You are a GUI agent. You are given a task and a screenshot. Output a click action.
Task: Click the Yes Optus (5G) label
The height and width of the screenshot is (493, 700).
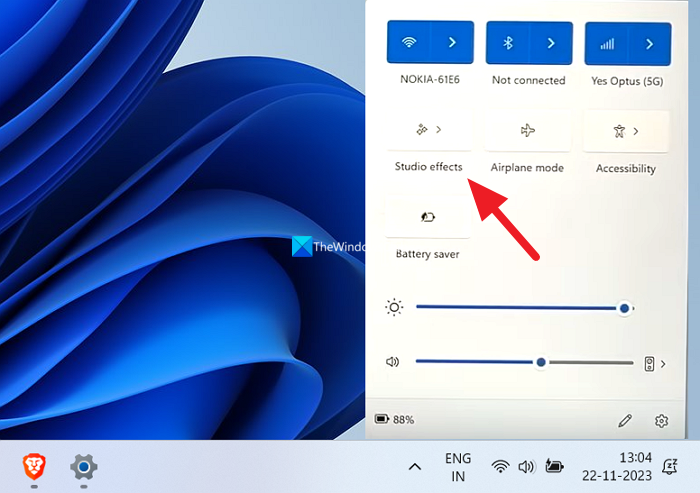[x=627, y=81]
